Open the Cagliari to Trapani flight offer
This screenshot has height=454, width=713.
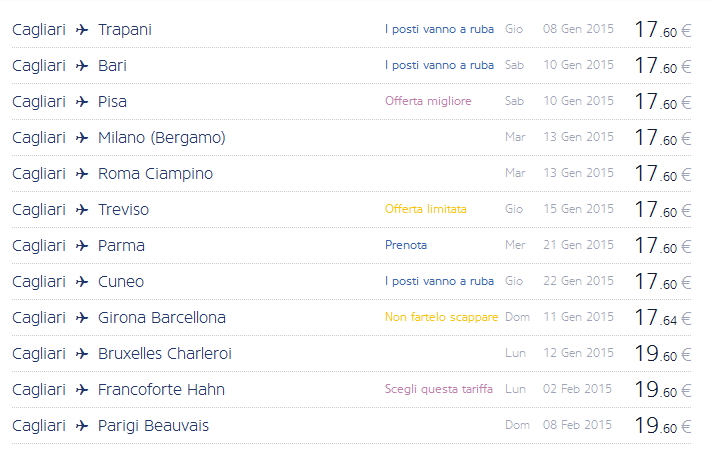pos(125,30)
